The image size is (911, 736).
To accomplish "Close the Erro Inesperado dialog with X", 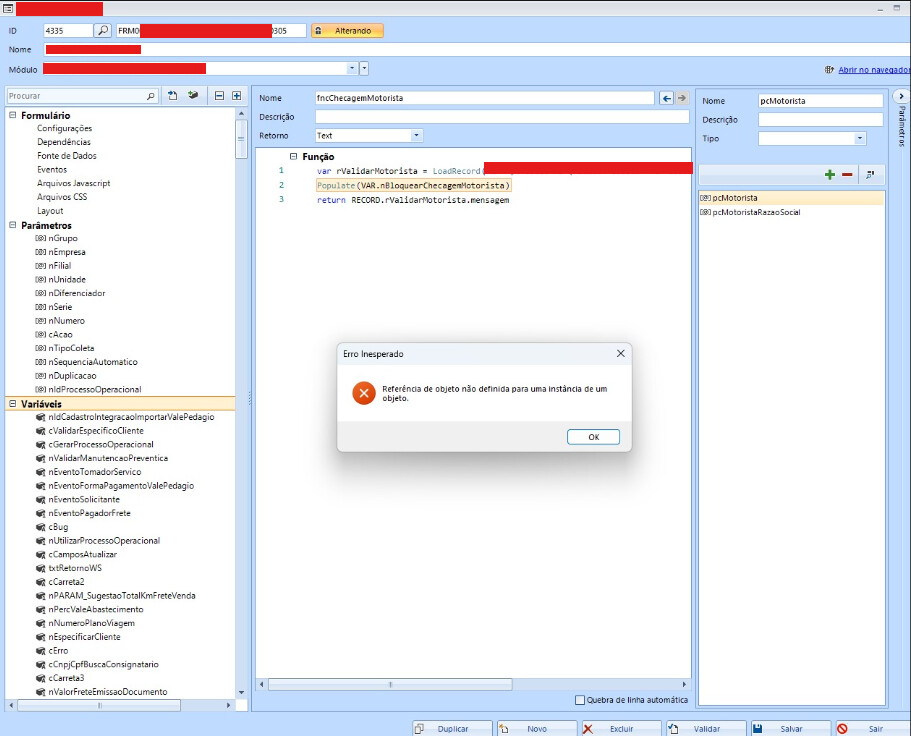I will tap(620, 354).
